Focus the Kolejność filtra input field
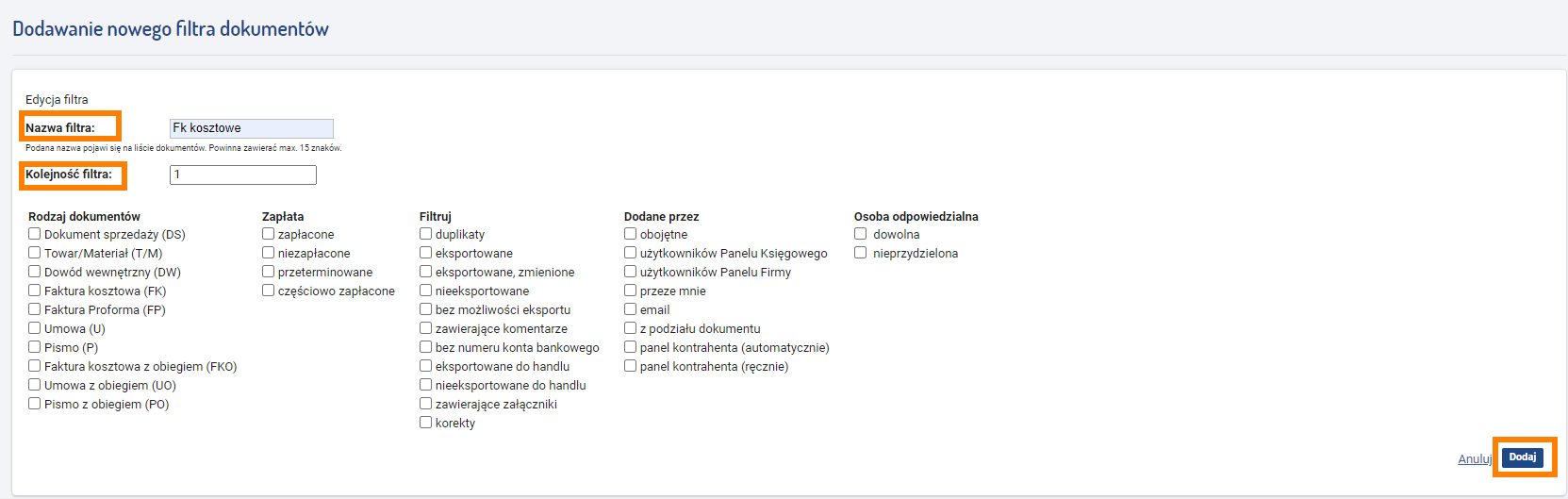The width and height of the screenshot is (1568, 499). tap(243, 175)
